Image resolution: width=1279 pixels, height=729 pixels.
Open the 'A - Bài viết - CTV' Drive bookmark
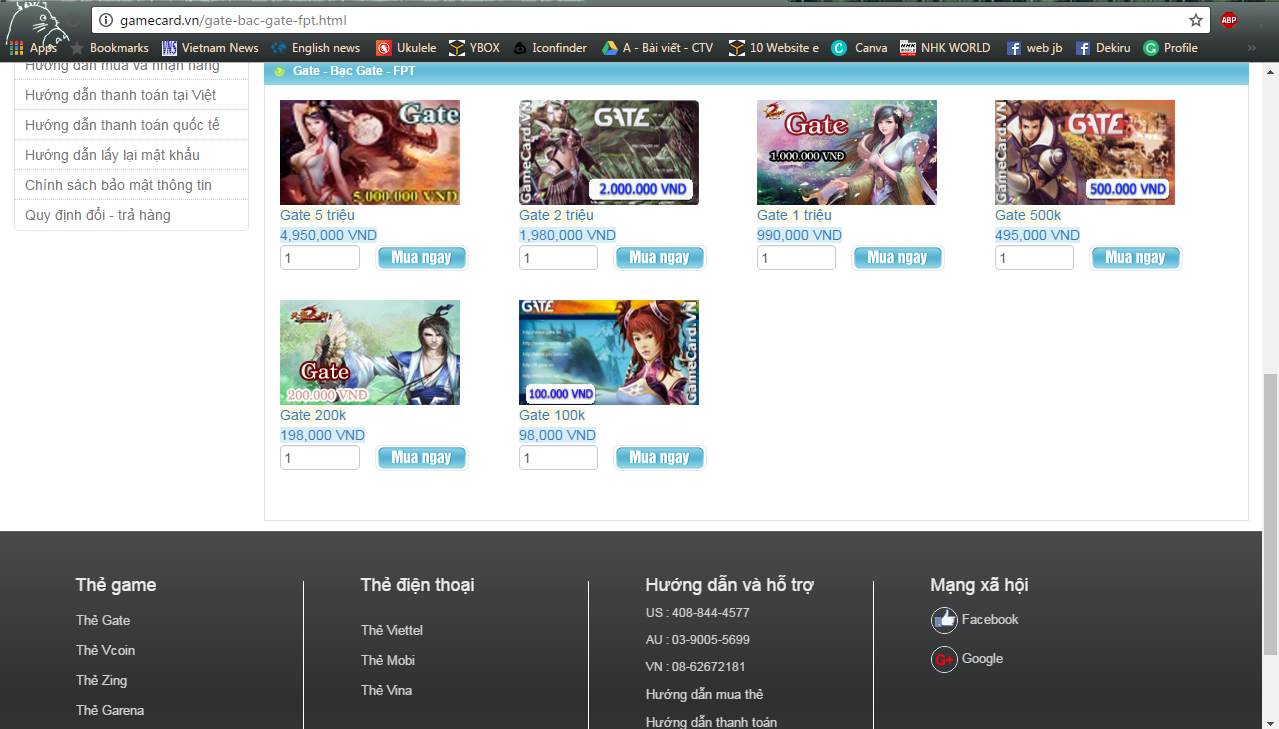658,48
